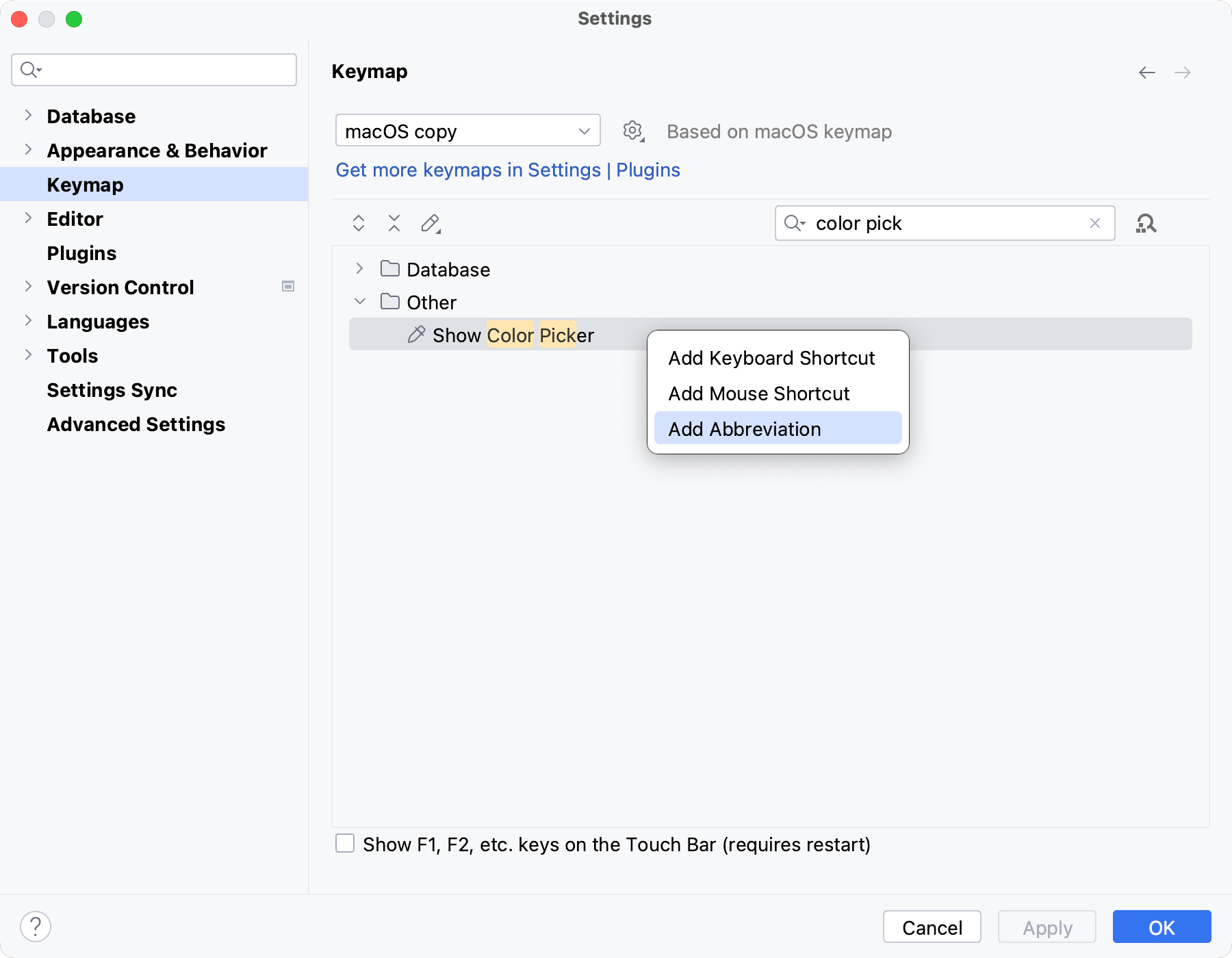
Task: Click the Version Control project-level settings icon
Action: (x=288, y=287)
